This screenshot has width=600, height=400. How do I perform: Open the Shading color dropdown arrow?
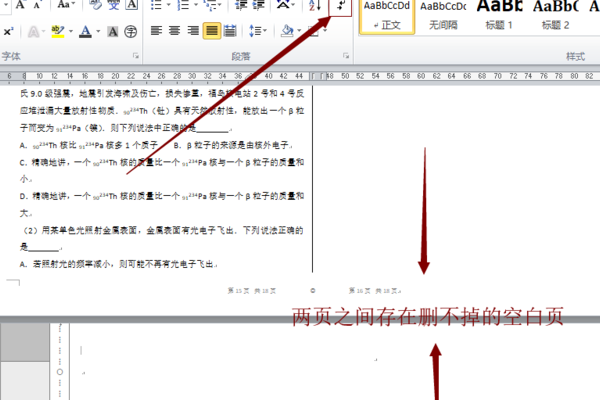[299, 31]
